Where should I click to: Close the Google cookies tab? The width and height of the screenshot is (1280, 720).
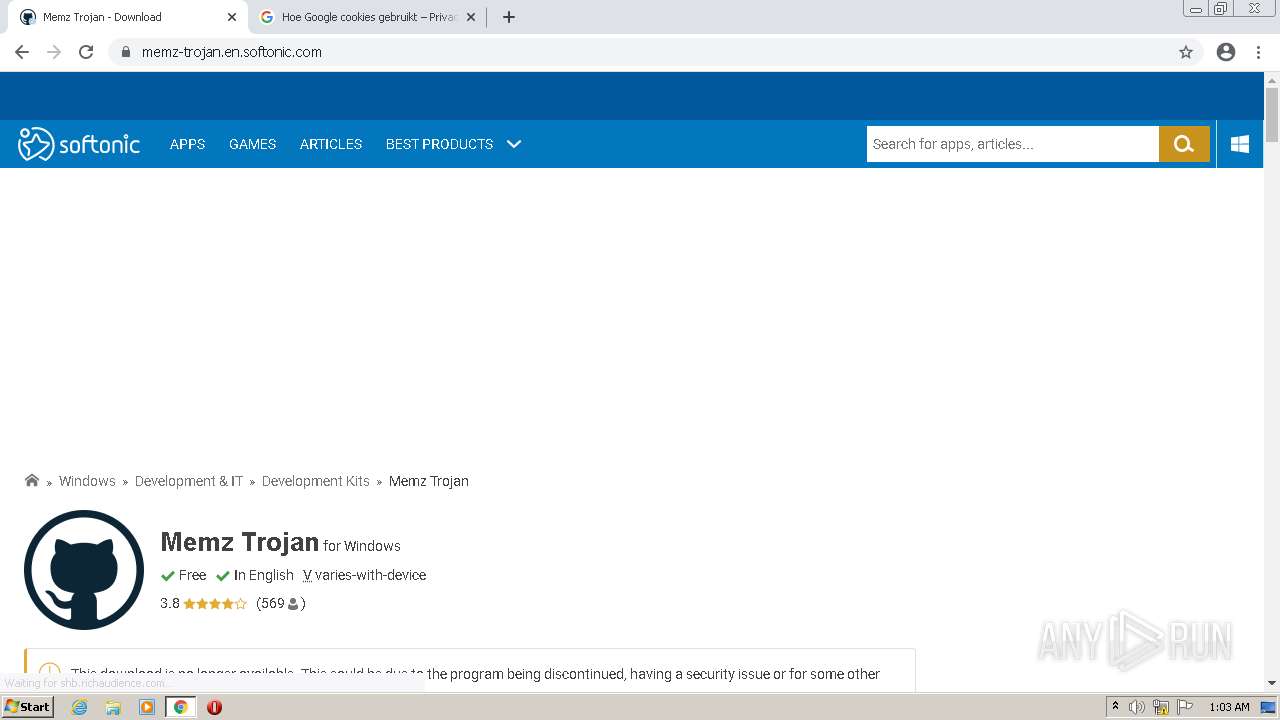click(471, 17)
